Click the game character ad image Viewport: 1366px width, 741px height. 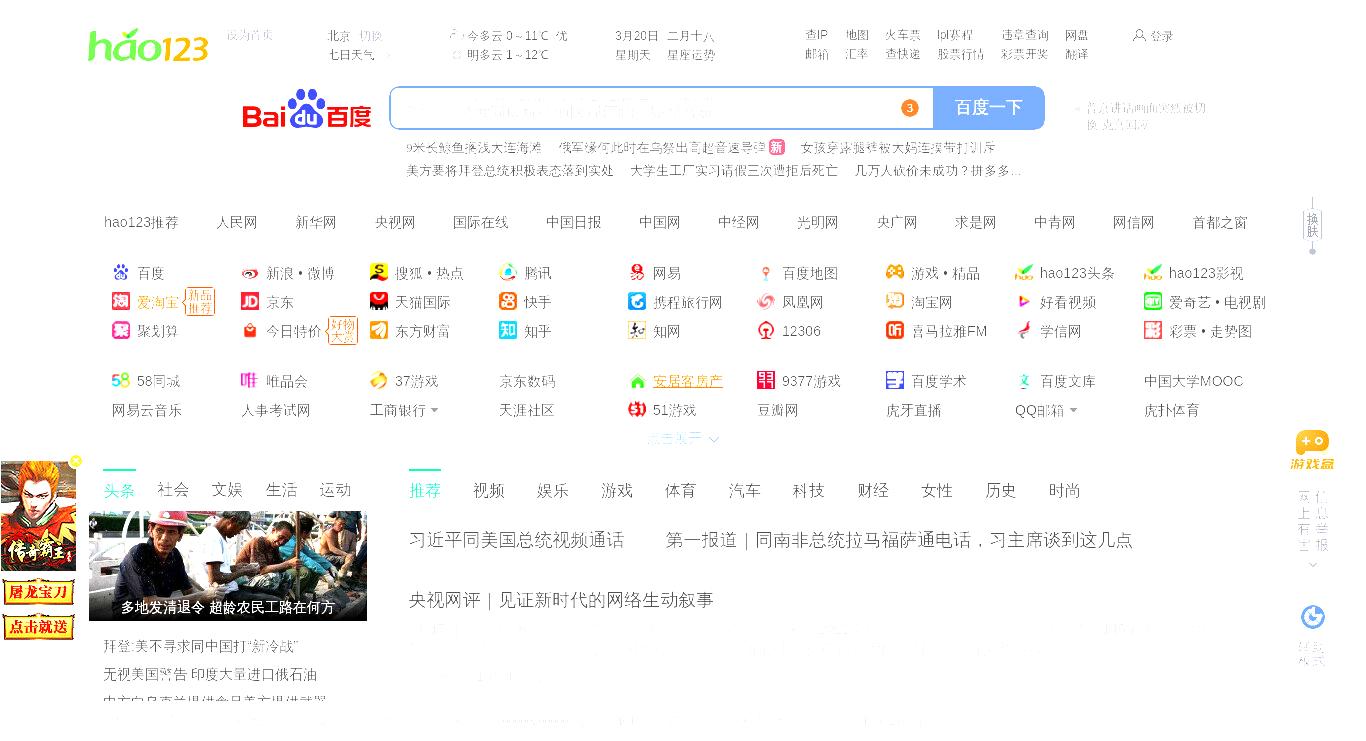click(38, 516)
